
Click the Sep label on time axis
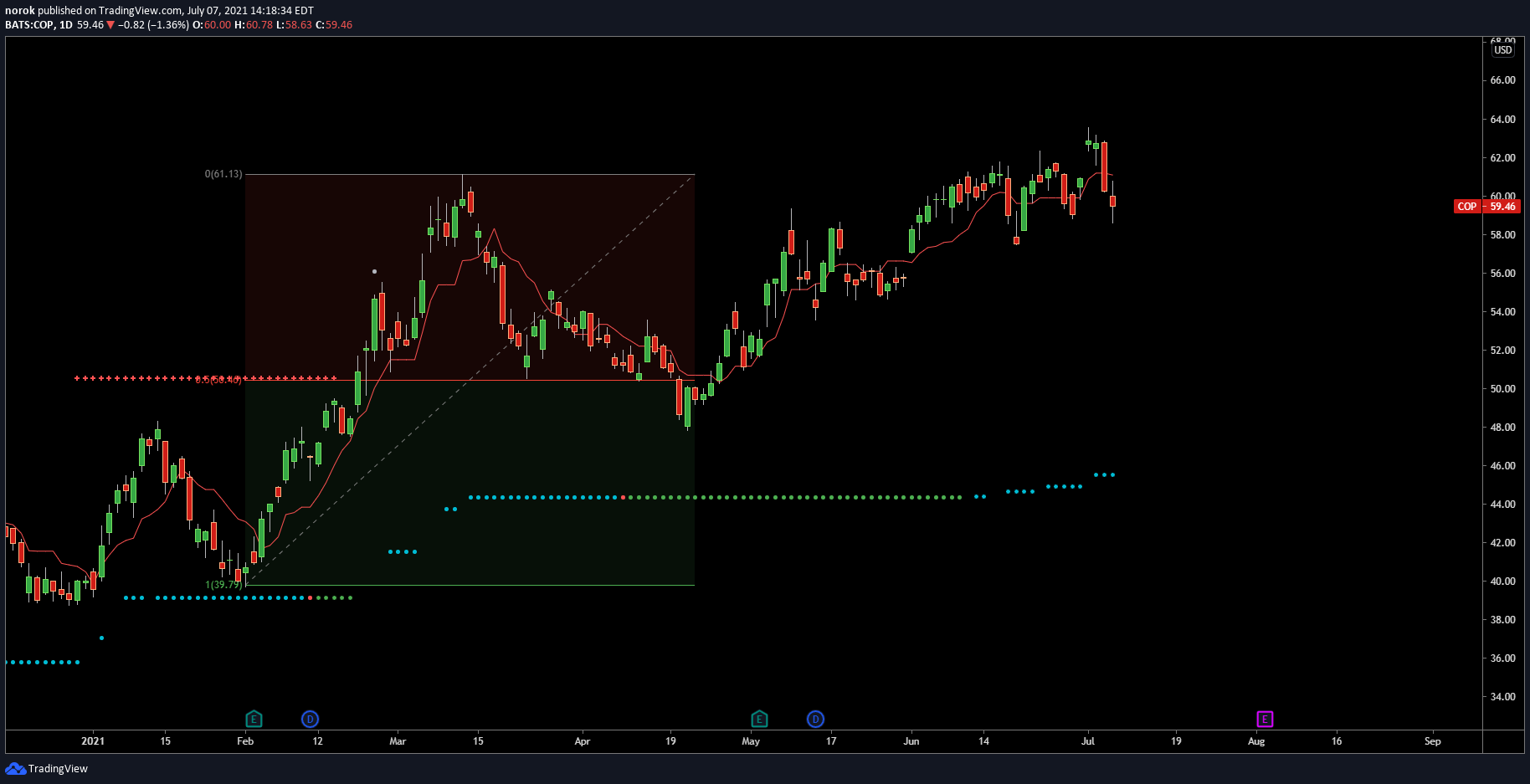(x=1433, y=741)
